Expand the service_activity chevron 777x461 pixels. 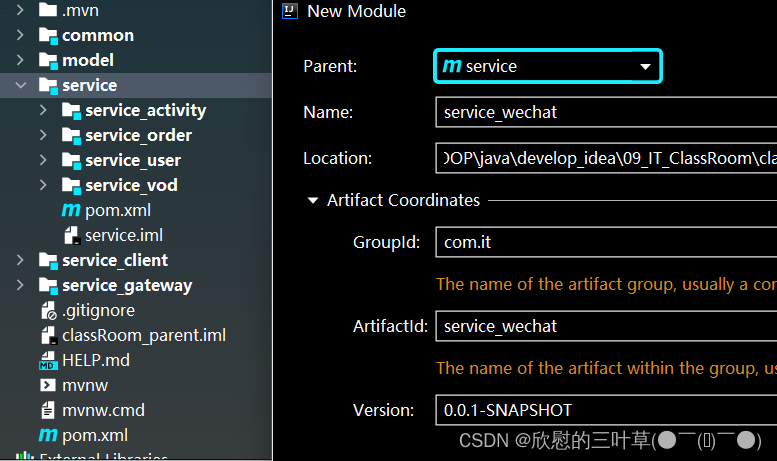(43, 110)
